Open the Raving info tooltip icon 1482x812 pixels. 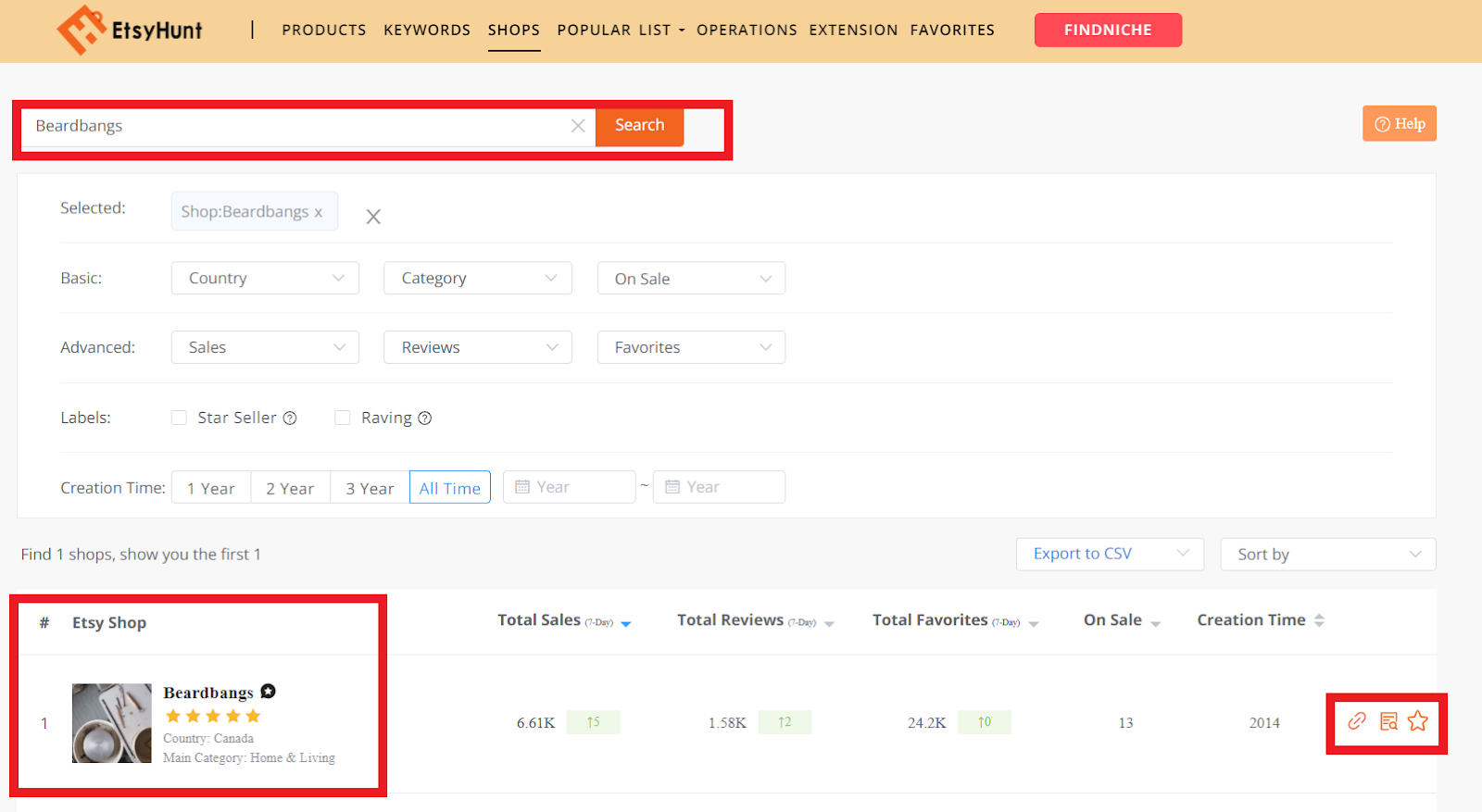[425, 418]
